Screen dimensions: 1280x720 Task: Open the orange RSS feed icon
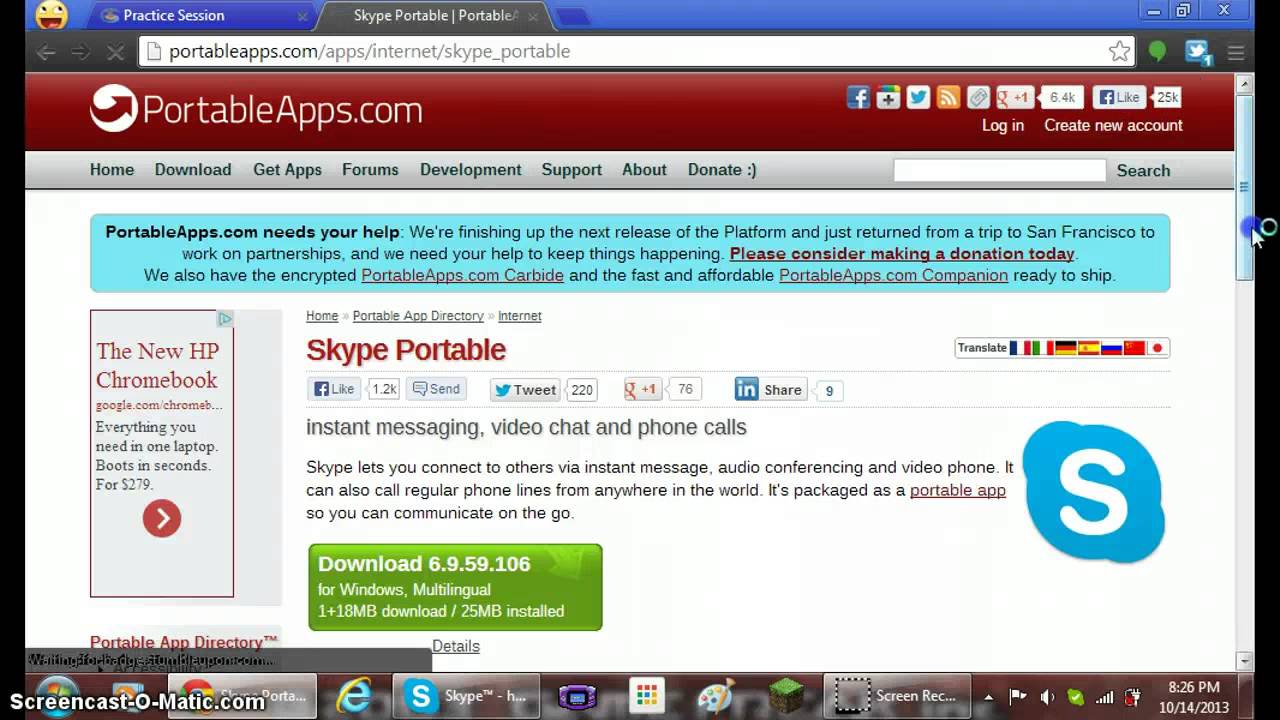pyautogui.click(x=948, y=97)
